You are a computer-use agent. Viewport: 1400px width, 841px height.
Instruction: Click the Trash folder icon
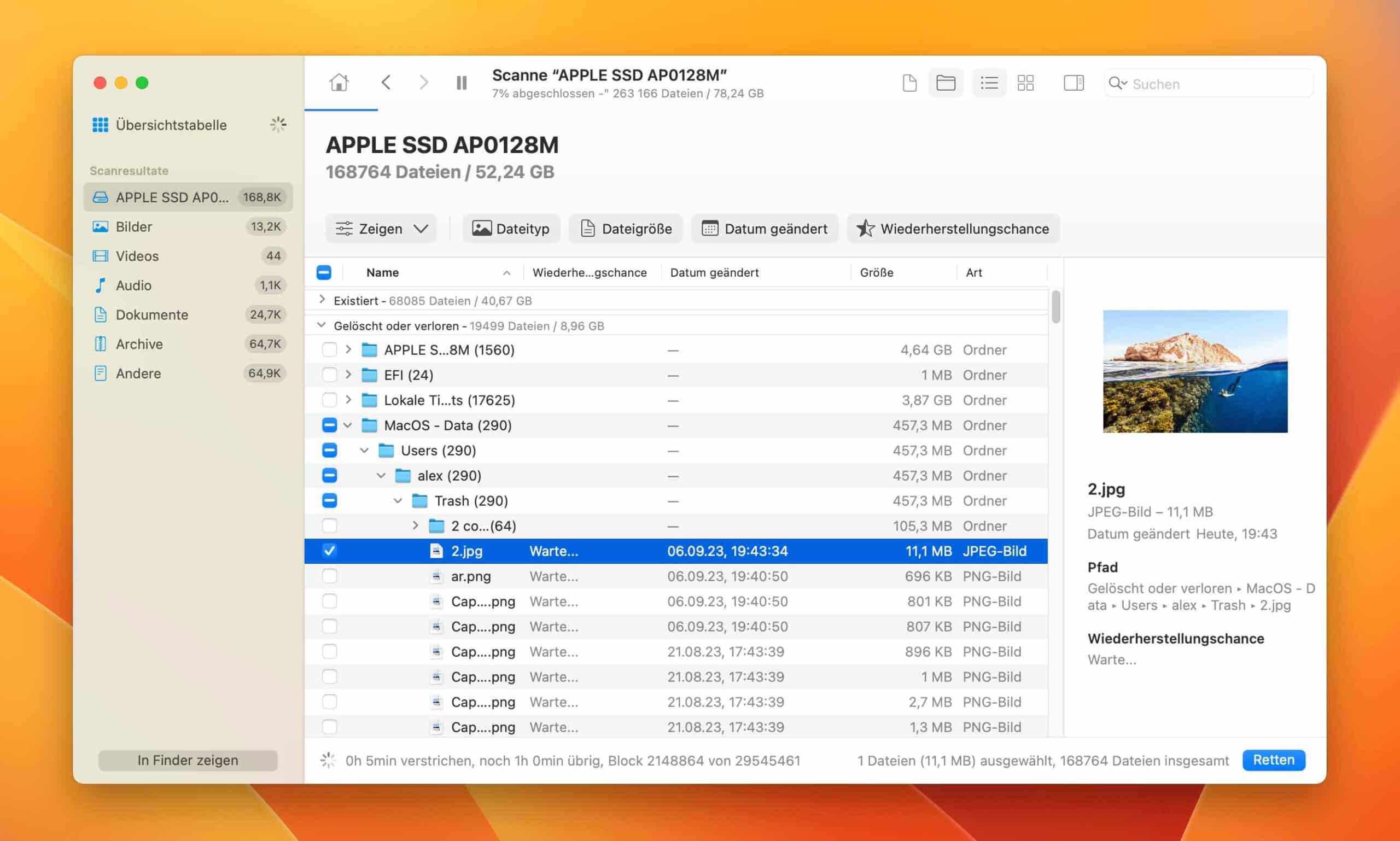[x=419, y=500]
